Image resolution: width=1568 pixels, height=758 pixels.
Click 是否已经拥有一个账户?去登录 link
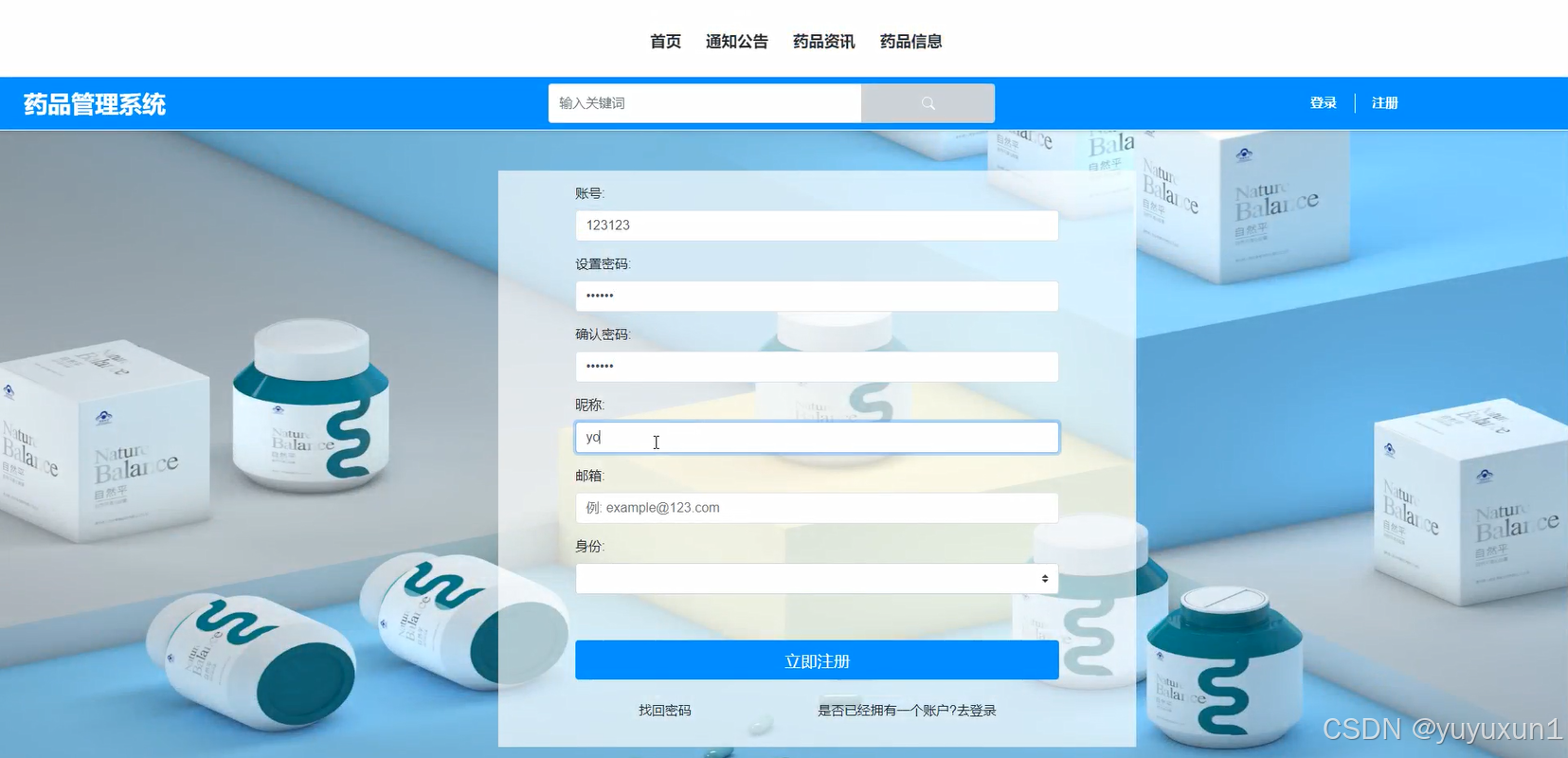point(907,711)
